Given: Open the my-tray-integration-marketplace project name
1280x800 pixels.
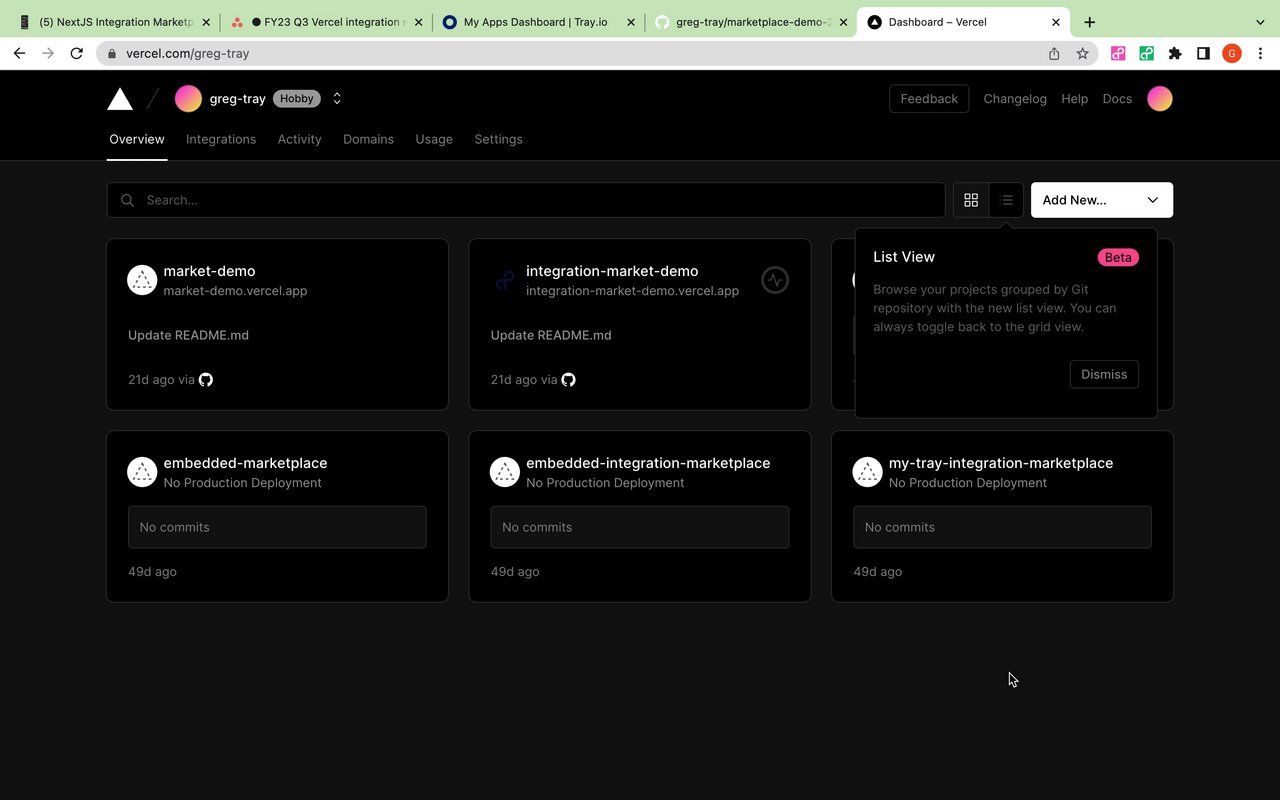Looking at the screenshot, I should pos(1001,463).
